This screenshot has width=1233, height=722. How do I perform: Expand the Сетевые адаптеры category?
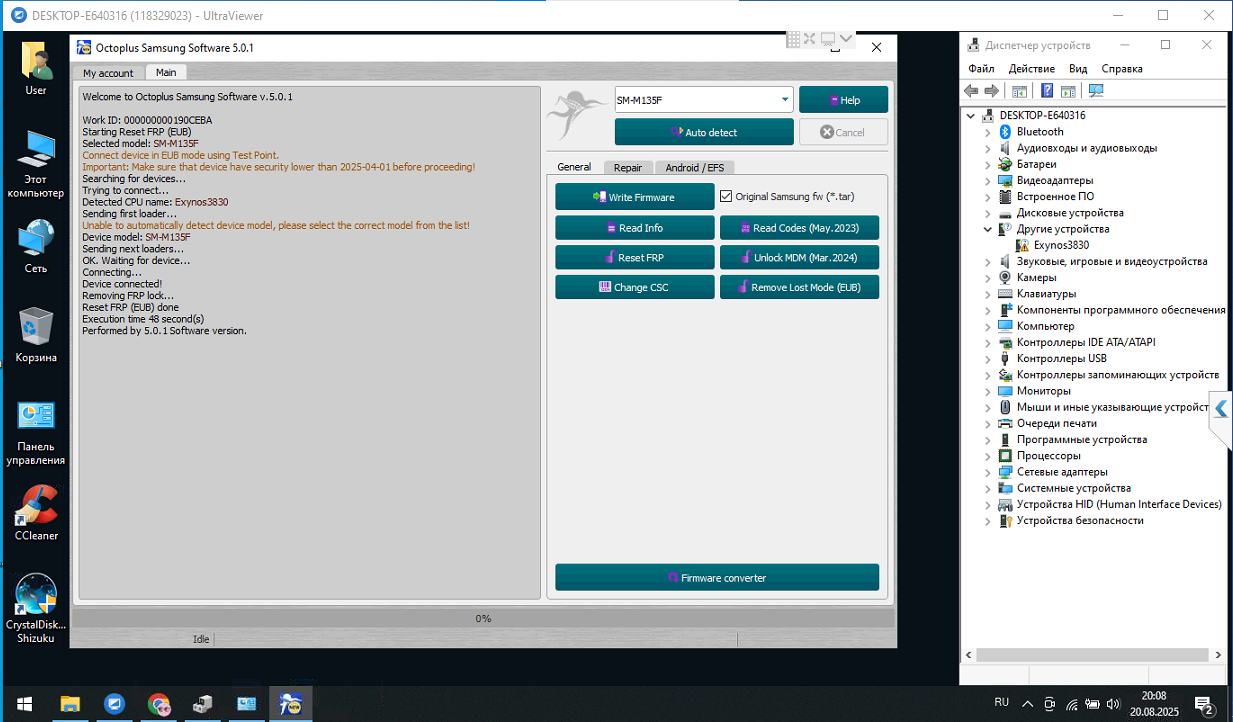pos(987,472)
